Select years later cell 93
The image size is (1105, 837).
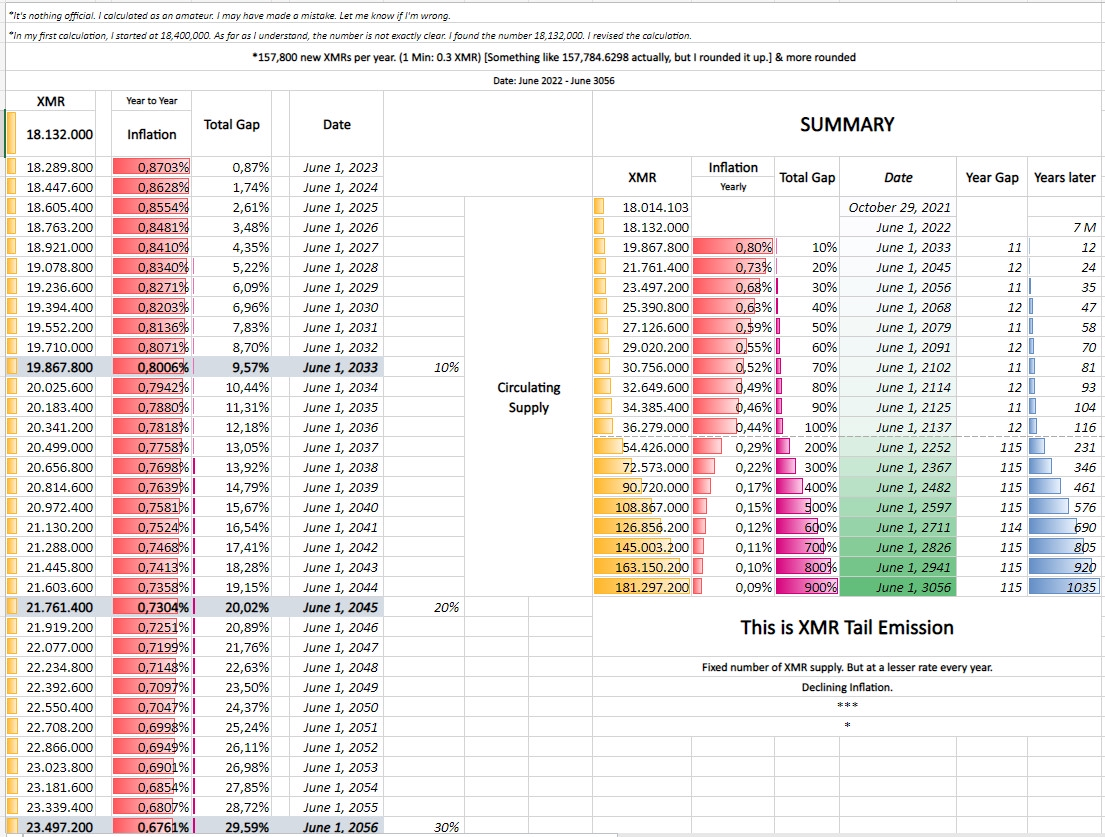tap(1064, 387)
